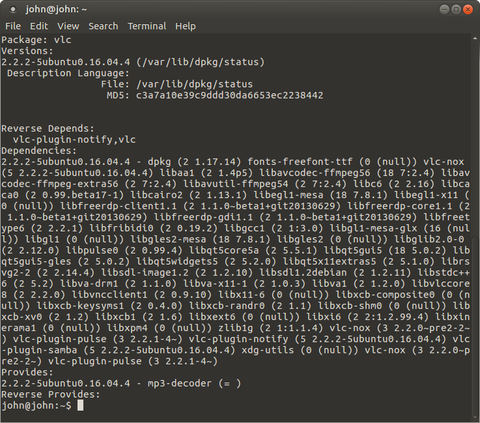Click the cursor at the command prompt
Screen dimensions: 480x423
80,406
